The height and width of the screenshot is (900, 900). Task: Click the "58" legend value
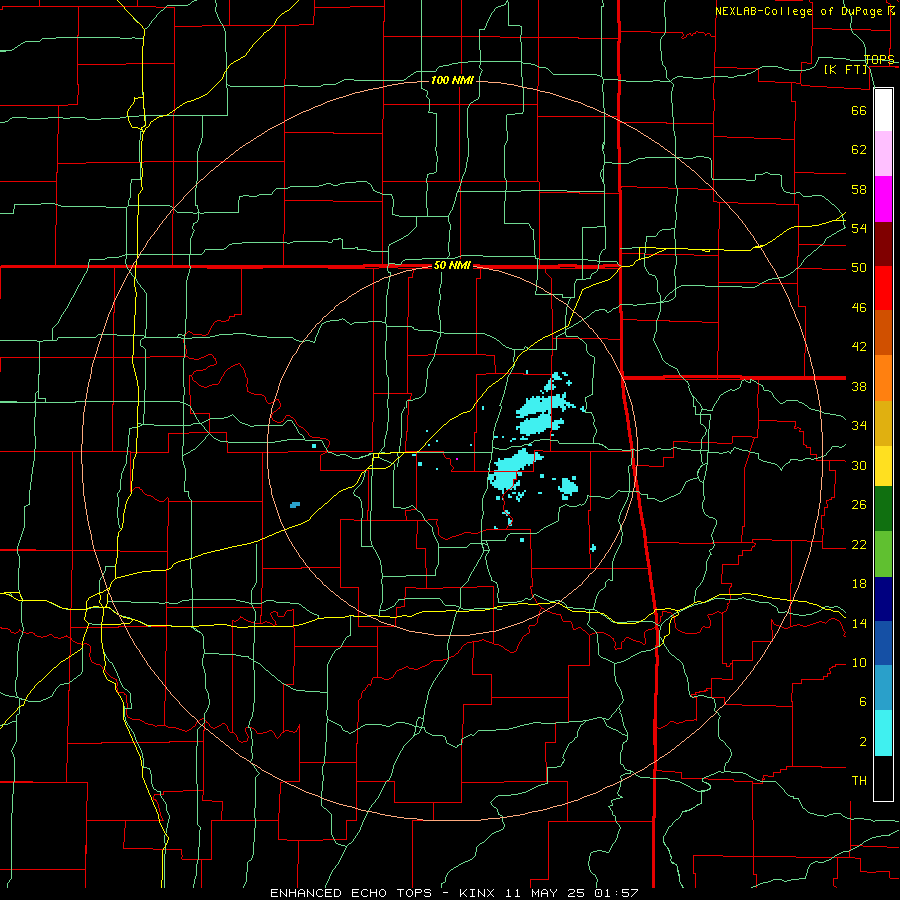(x=859, y=189)
